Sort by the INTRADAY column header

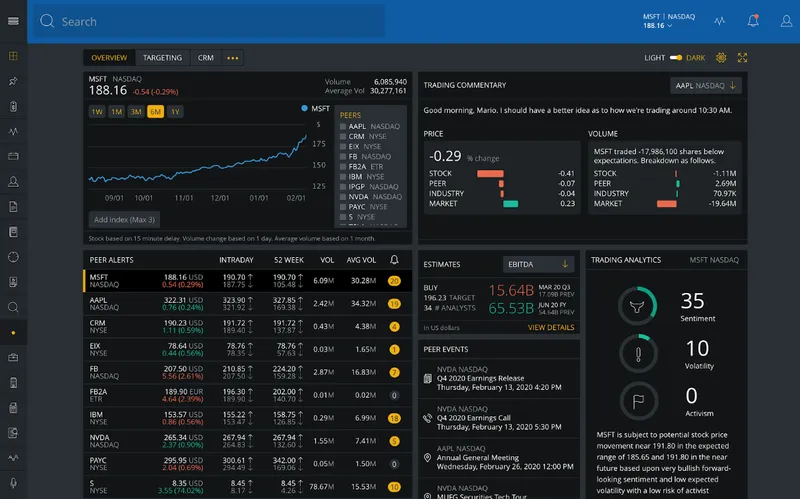pyautogui.click(x=236, y=260)
